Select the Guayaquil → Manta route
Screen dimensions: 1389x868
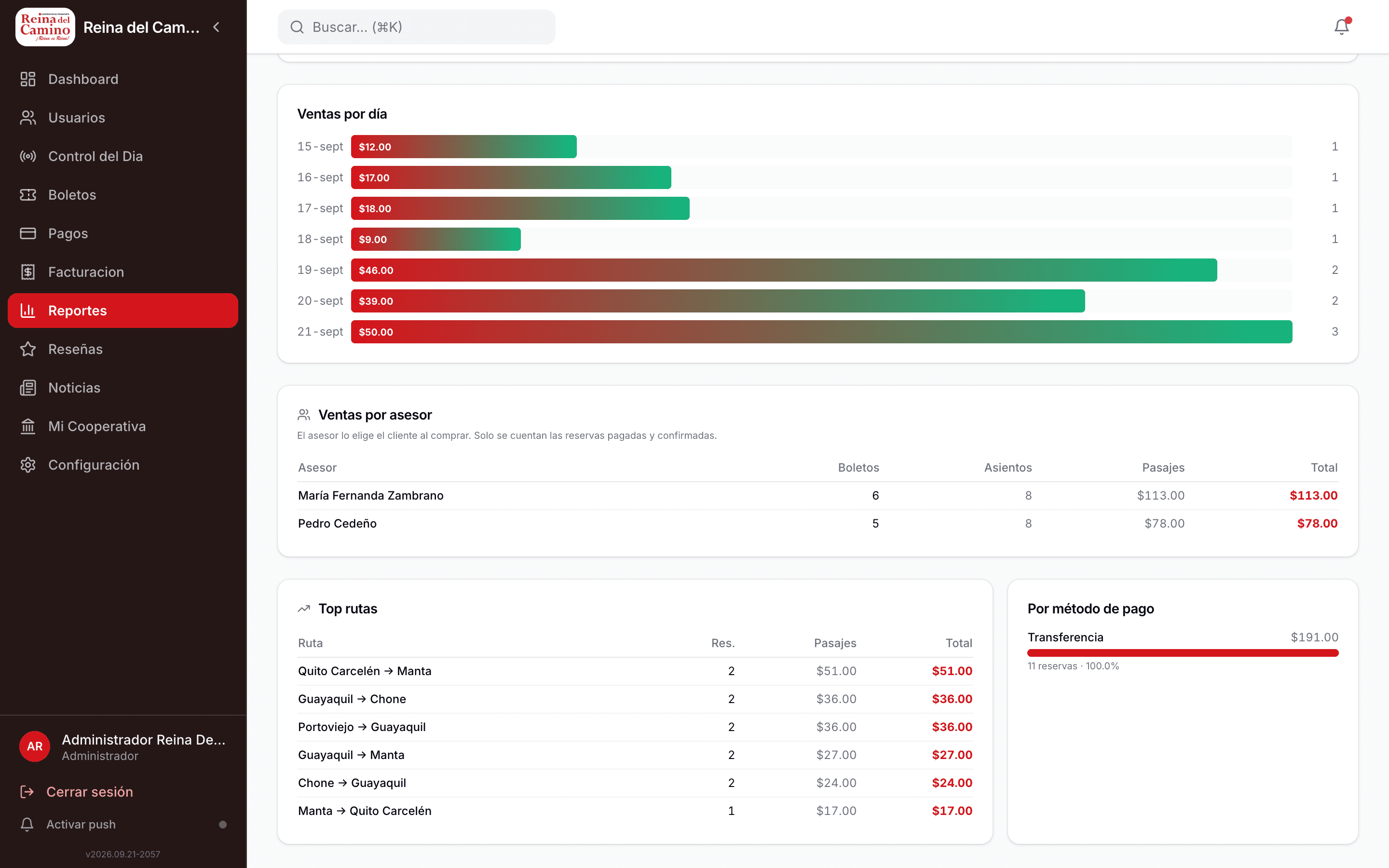point(635,755)
